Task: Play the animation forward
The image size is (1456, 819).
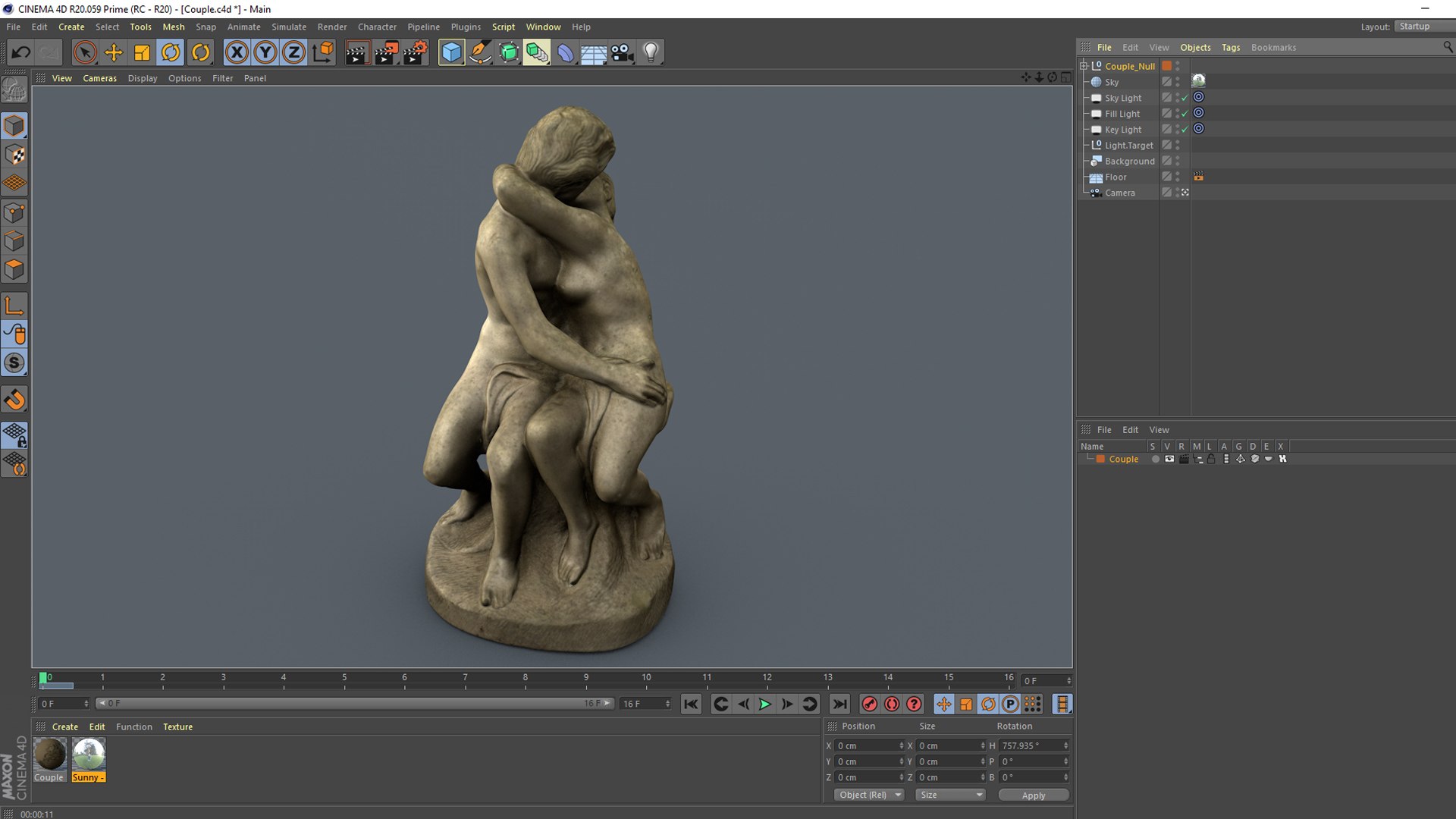Action: tap(765, 704)
